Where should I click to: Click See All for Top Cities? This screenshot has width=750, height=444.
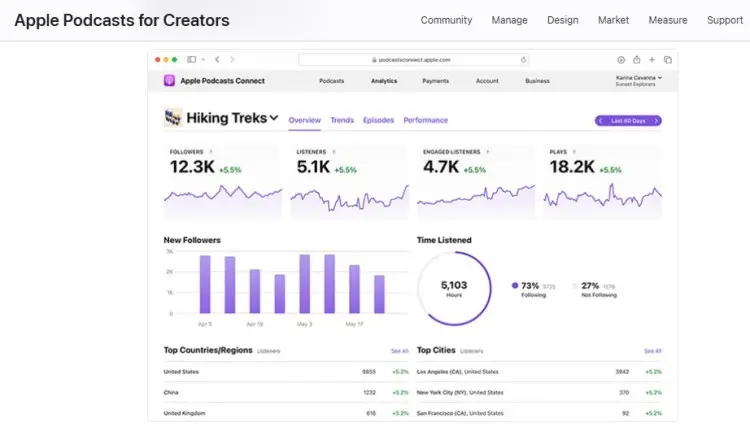[x=653, y=351]
